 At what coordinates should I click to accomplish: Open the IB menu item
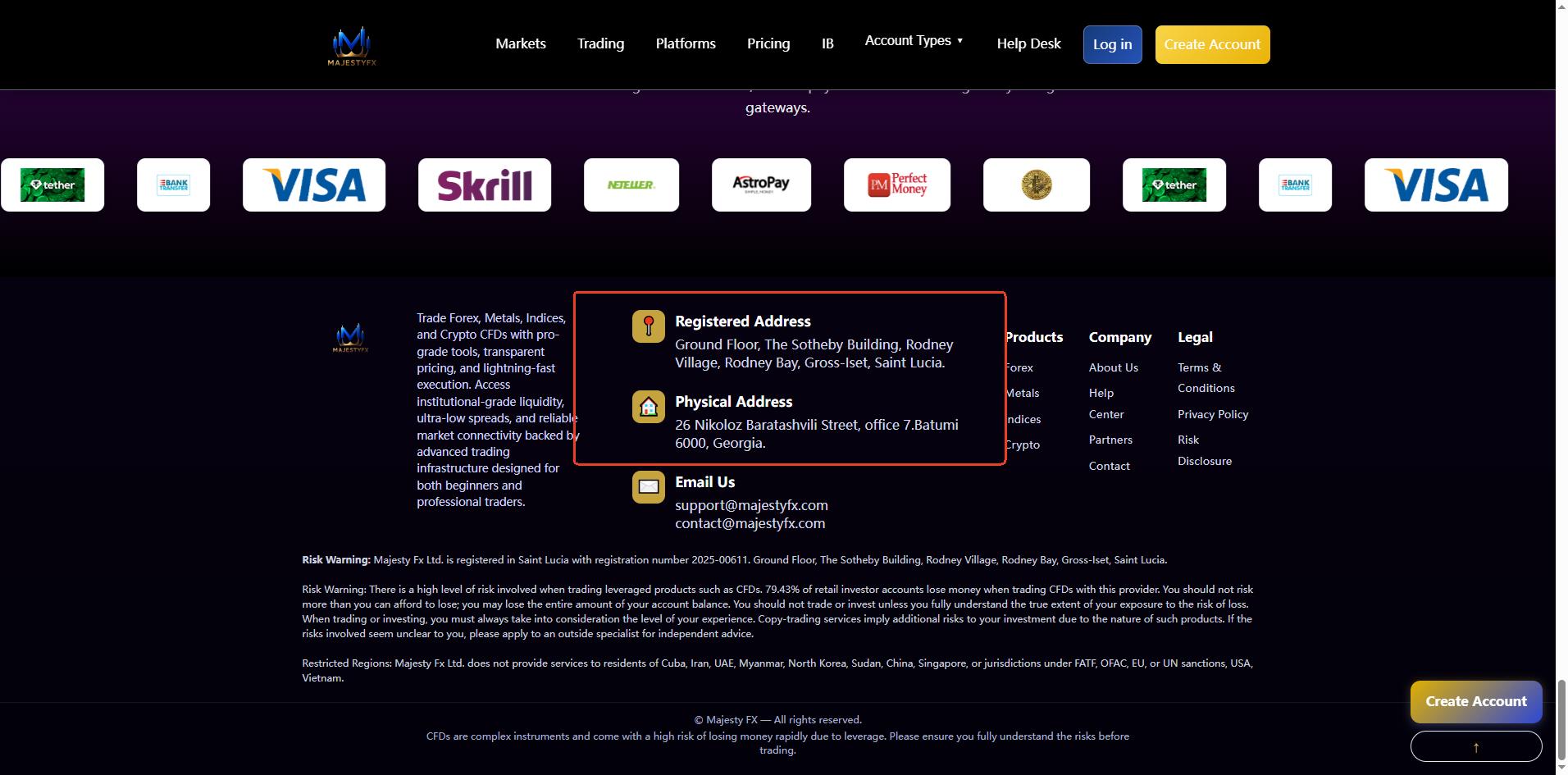(x=827, y=43)
